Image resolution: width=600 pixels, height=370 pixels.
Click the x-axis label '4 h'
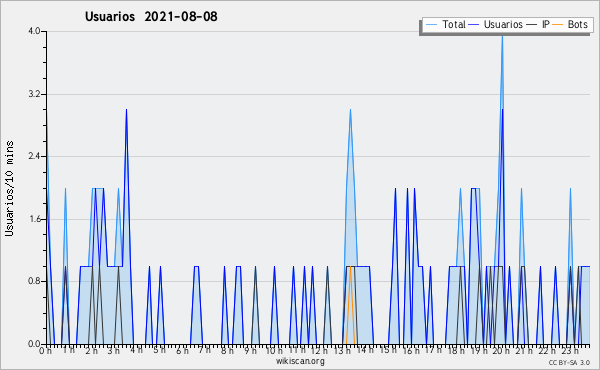pos(137,350)
